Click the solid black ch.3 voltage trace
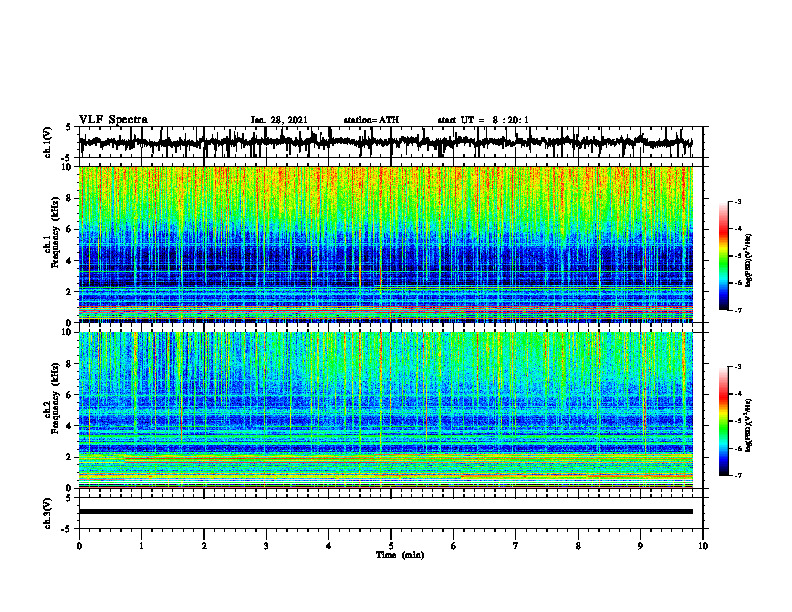 [x=386, y=512]
